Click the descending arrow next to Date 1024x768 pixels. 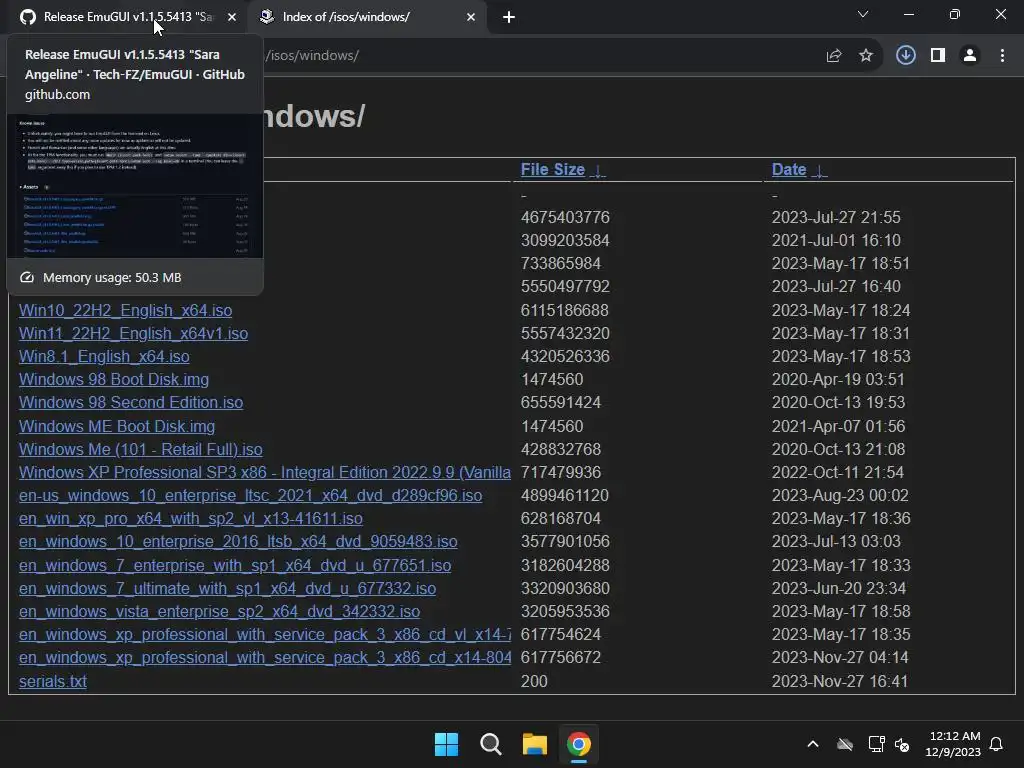819,170
